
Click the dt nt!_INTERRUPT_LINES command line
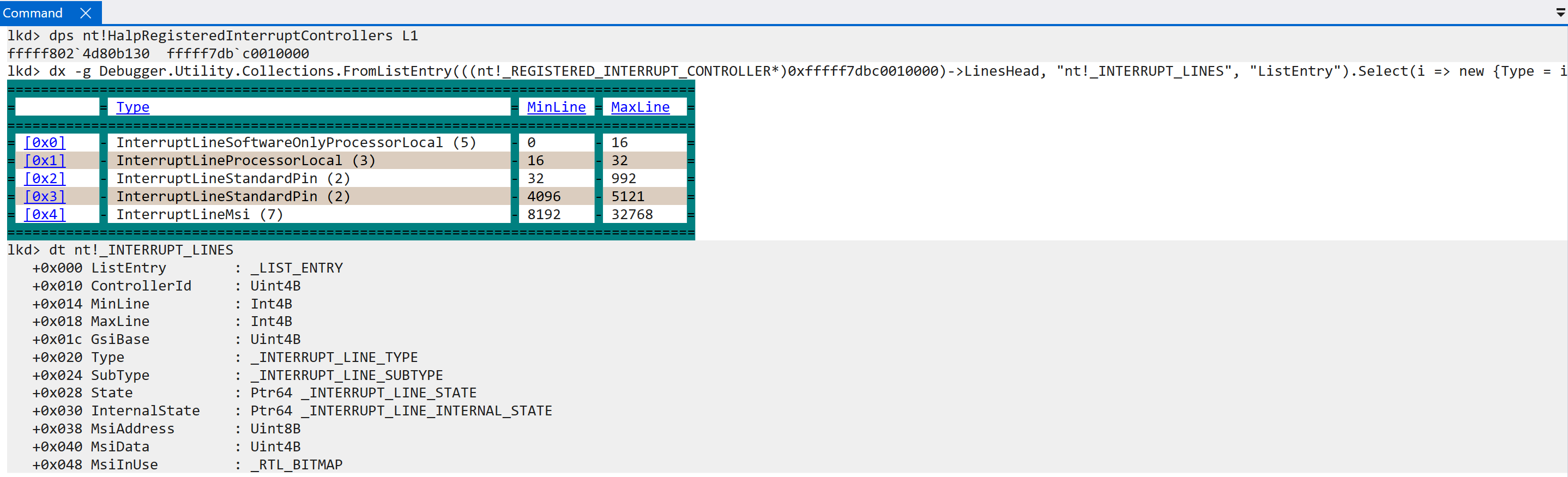pyautogui.click(x=141, y=250)
